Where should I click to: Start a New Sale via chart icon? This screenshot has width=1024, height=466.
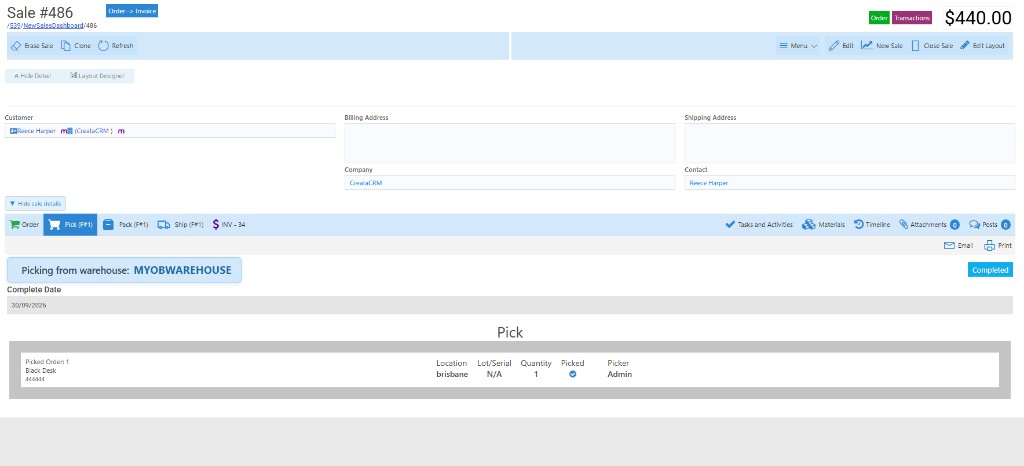click(867, 46)
